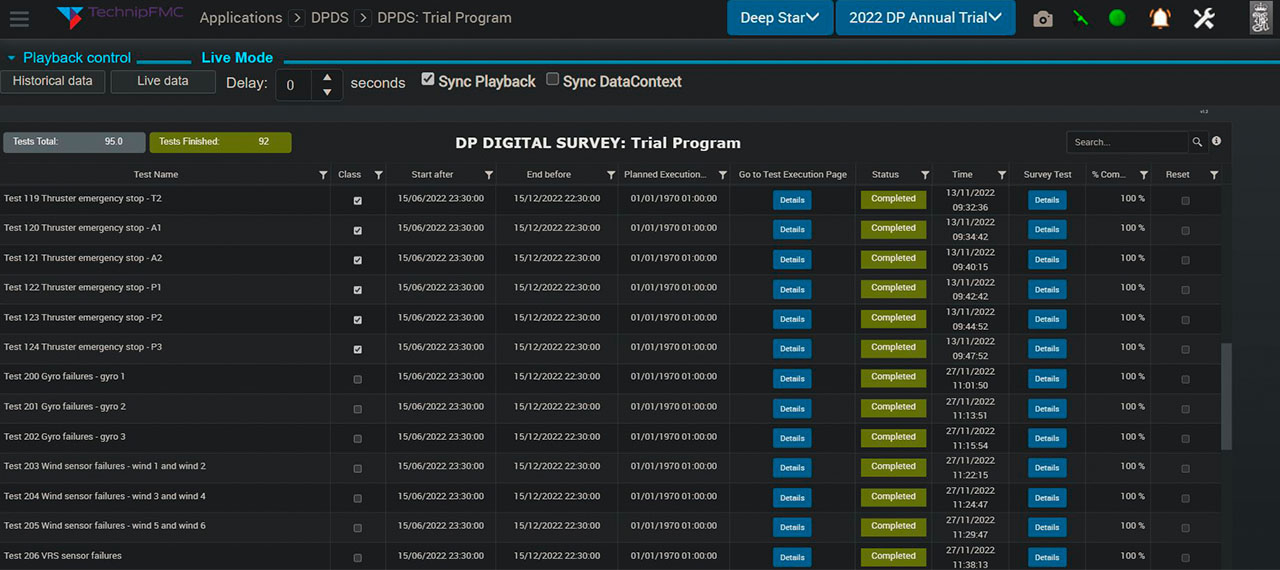The image size is (1280, 570).
Task: Disable the Sync Playback checkbox
Action: [x=428, y=80]
